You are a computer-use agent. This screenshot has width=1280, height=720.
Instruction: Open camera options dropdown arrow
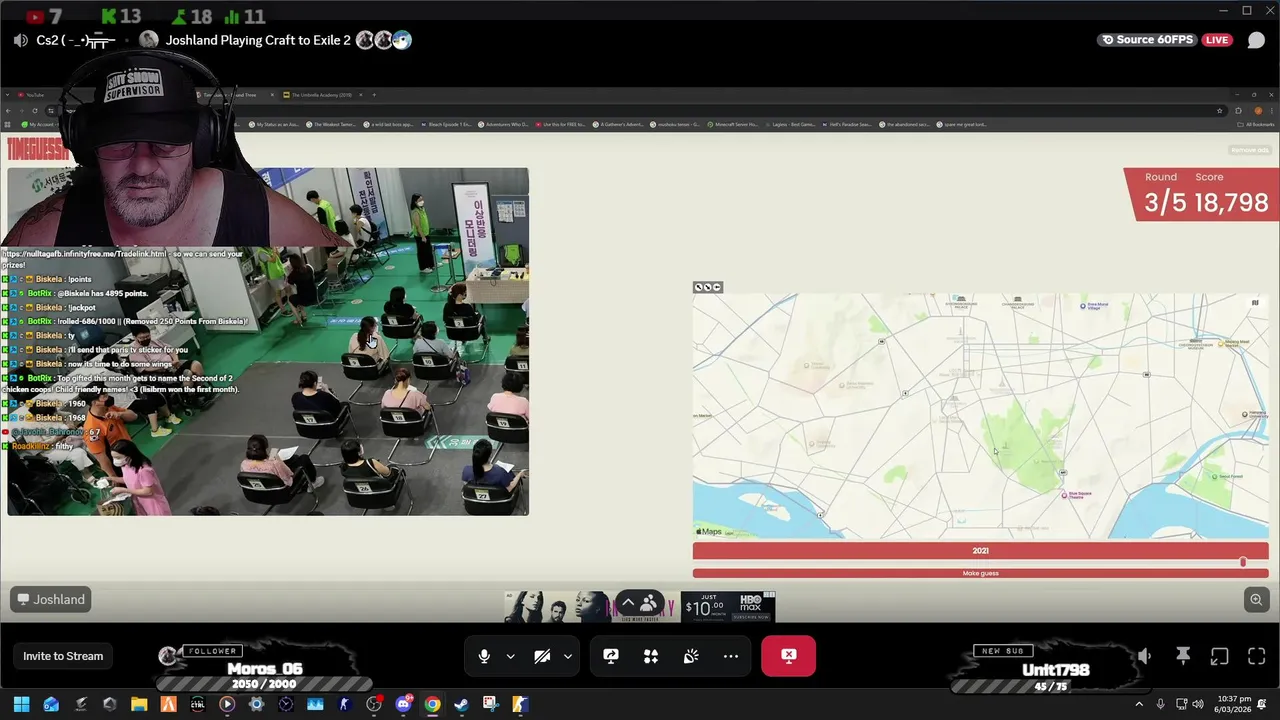click(x=567, y=656)
